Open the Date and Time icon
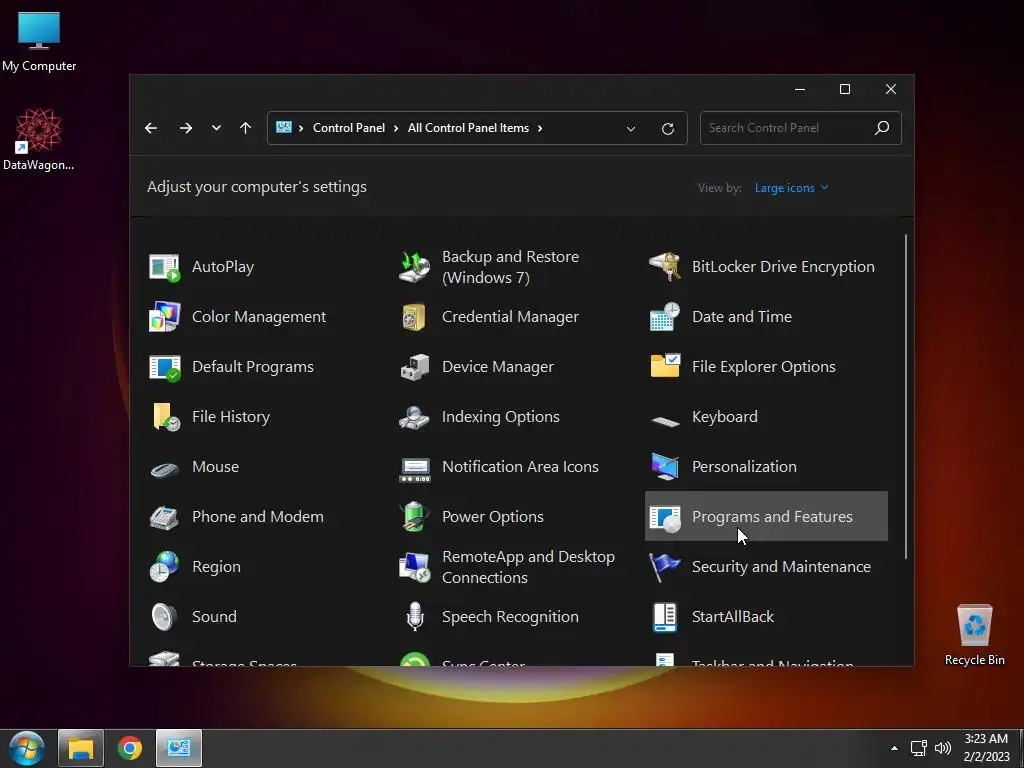Viewport: 1024px width, 768px height. pos(665,317)
